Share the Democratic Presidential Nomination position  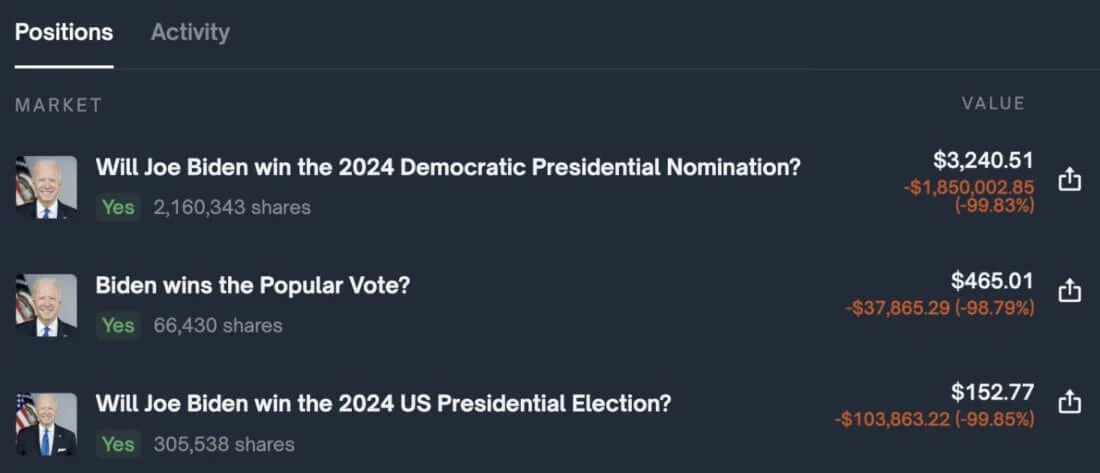(1070, 180)
